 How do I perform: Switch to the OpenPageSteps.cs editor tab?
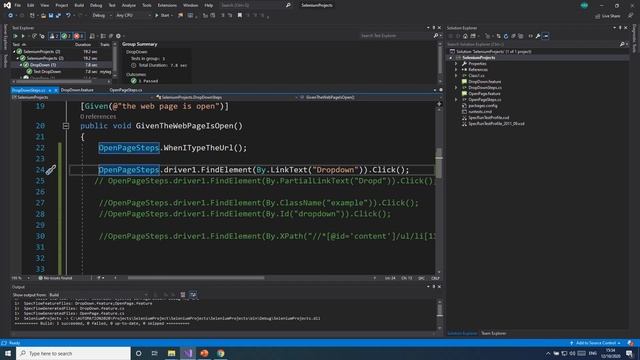(x=126, y=90)
